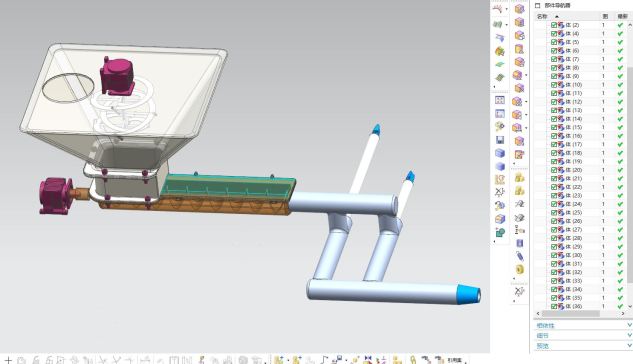This screenshot has height=364, width=633.
Task: Click the green checkered surface icon
Action: click(x=500, y=77)
